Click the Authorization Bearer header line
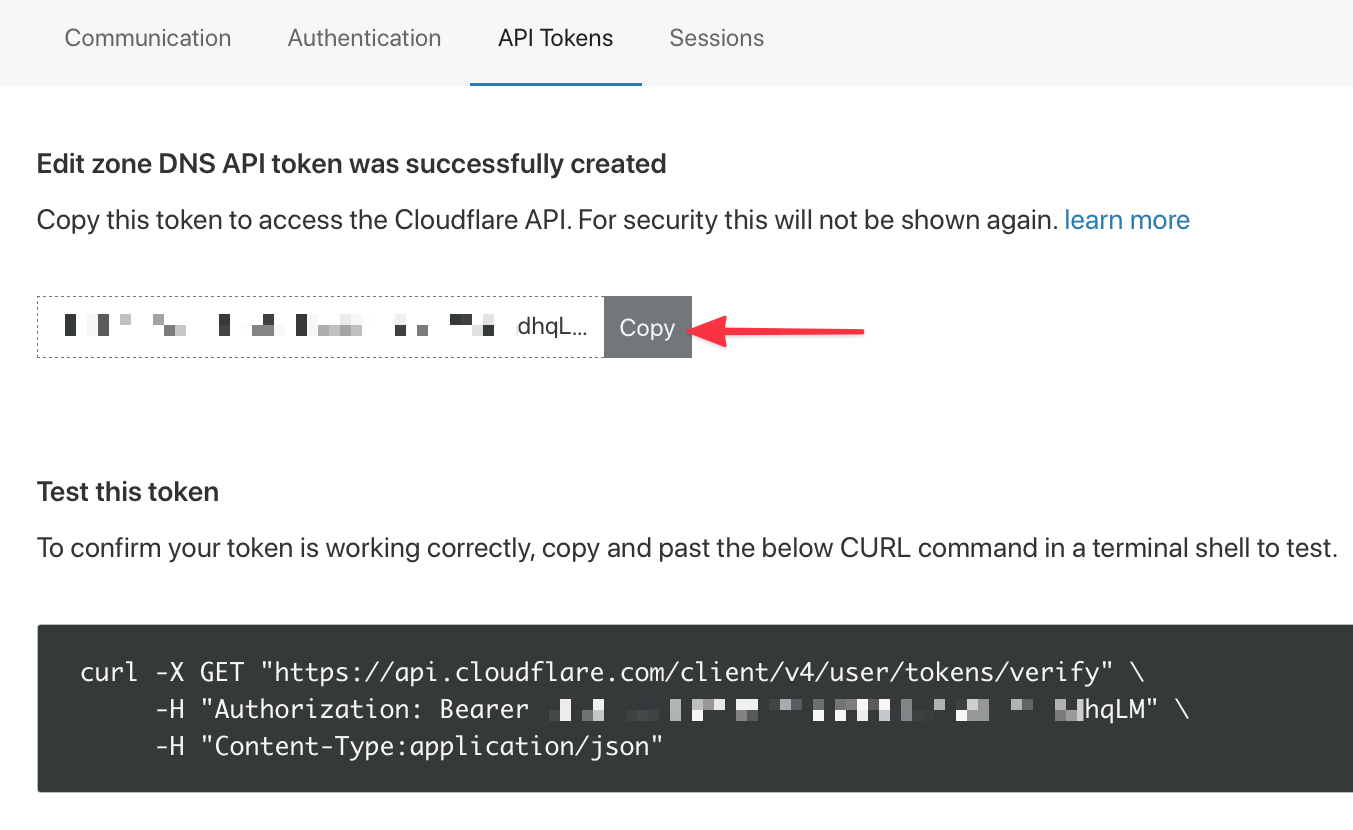 point(672,710)
